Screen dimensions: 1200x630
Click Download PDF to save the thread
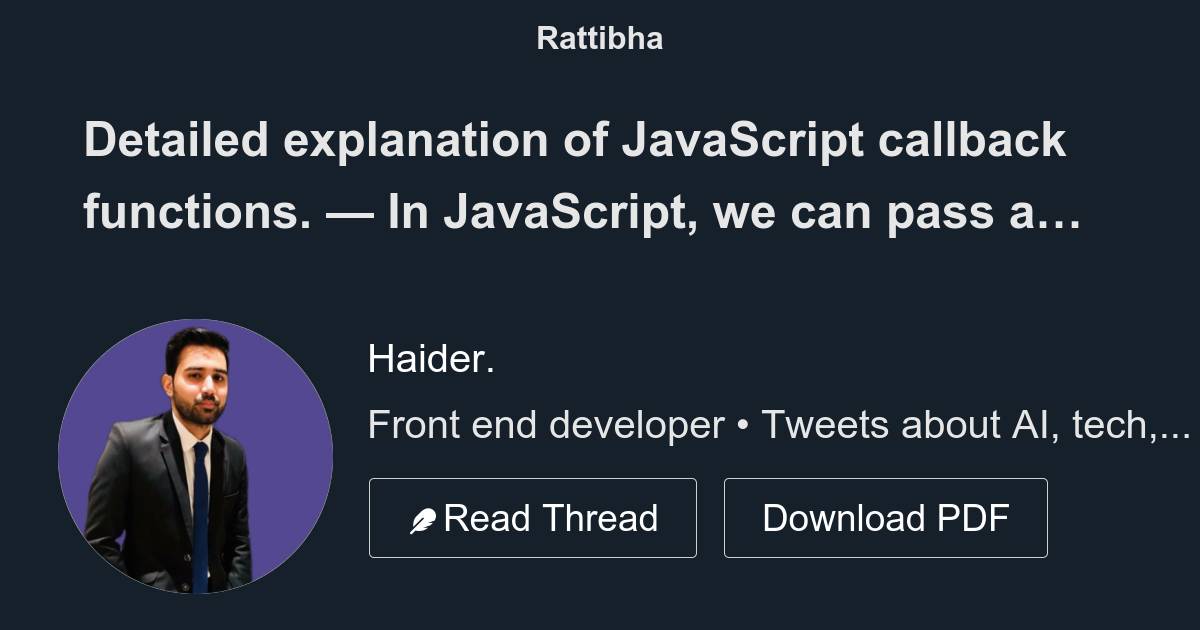click(x=886, y=517)
